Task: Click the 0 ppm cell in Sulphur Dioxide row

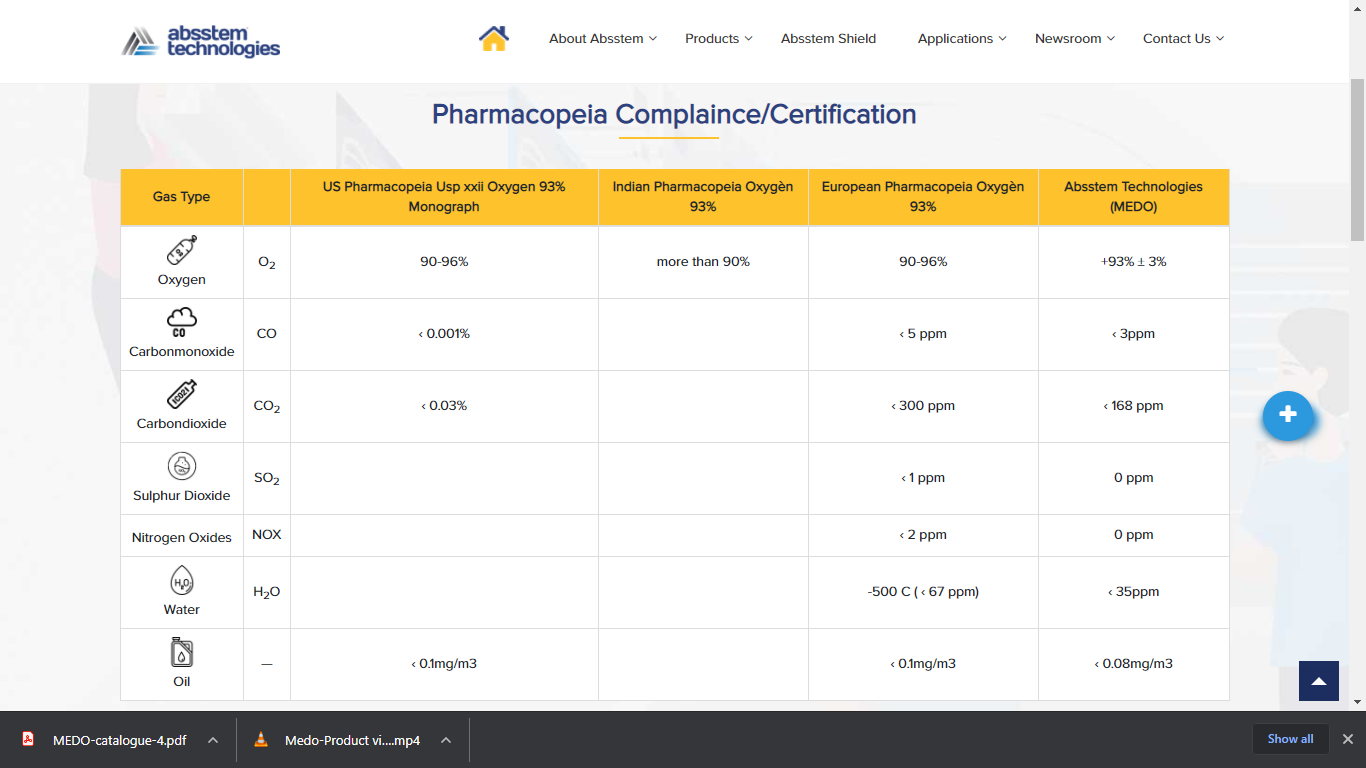Action: (1134, 478)
